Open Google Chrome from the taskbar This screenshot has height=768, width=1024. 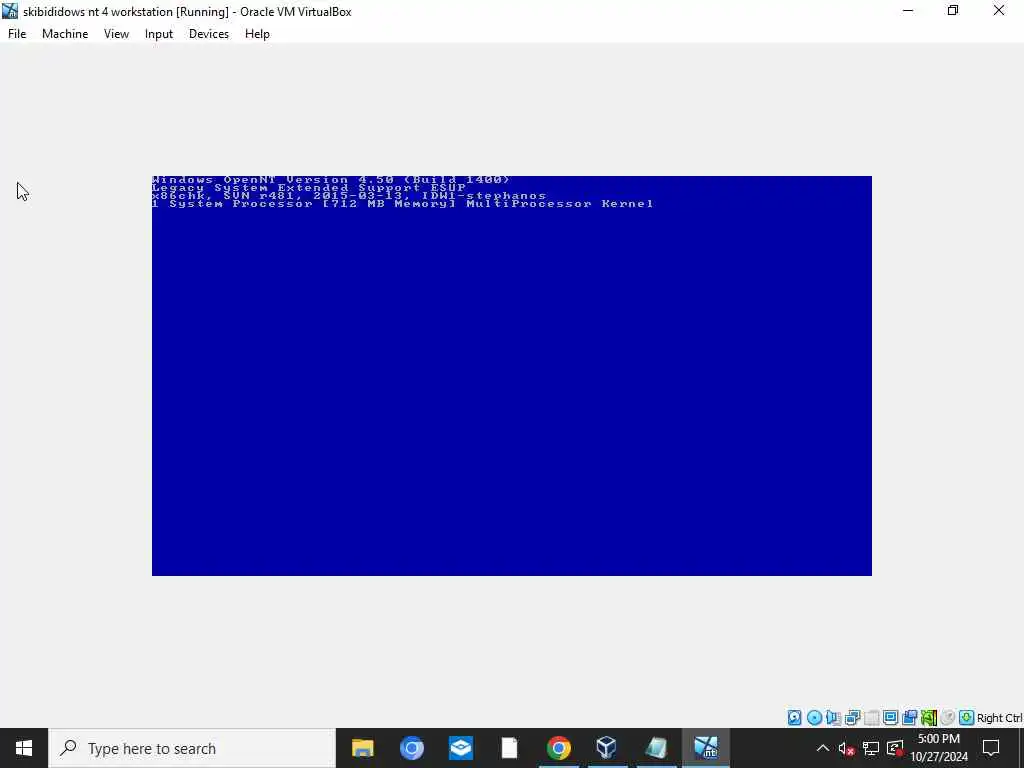tap(558, 748)
